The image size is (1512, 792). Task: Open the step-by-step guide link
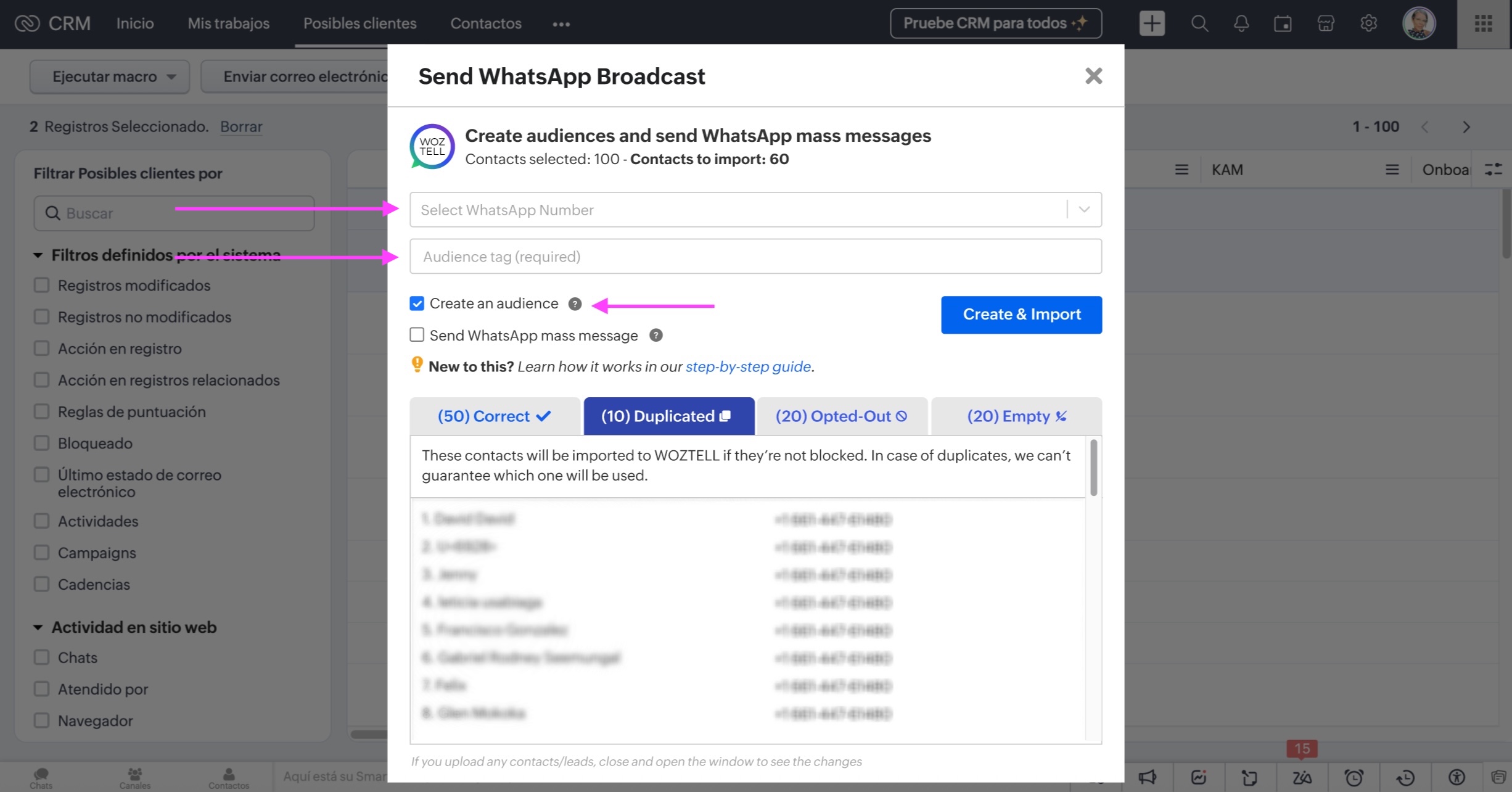(x=748, y=366)
